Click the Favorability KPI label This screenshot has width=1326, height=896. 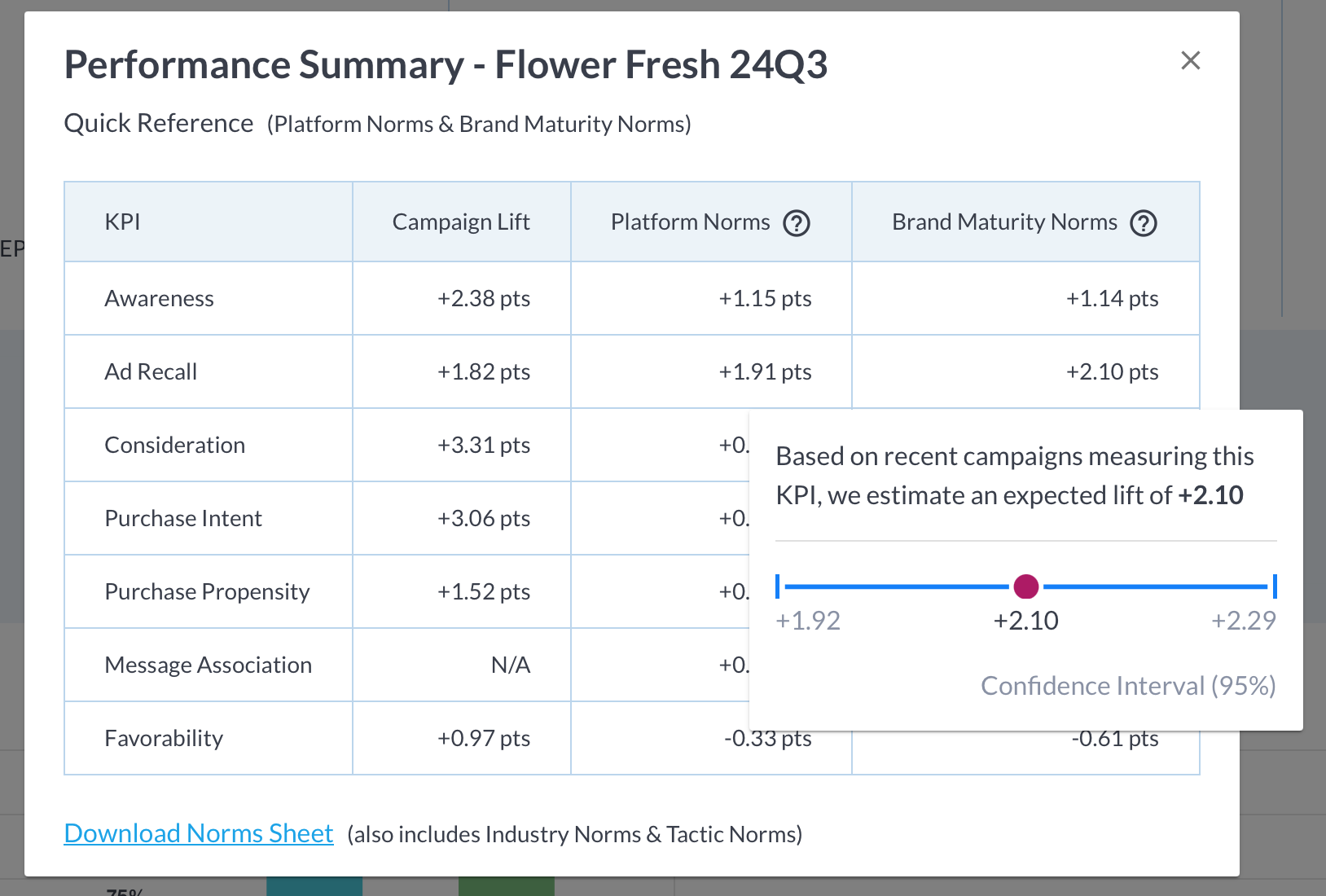pyautogui.click(x=164, y=738)
